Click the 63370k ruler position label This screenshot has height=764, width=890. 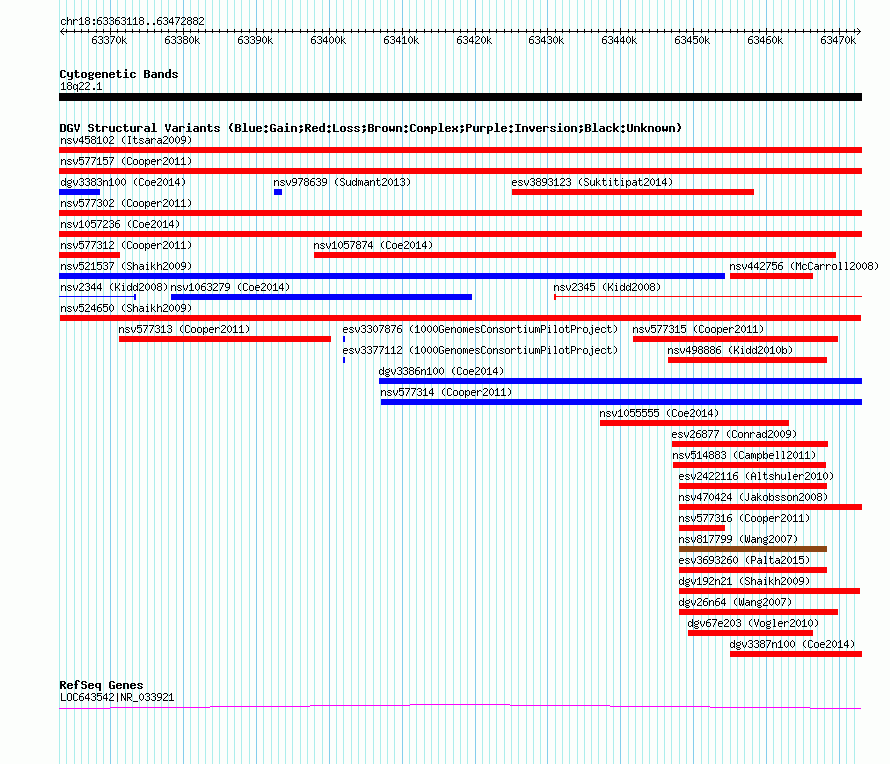(x=109, y=40)
